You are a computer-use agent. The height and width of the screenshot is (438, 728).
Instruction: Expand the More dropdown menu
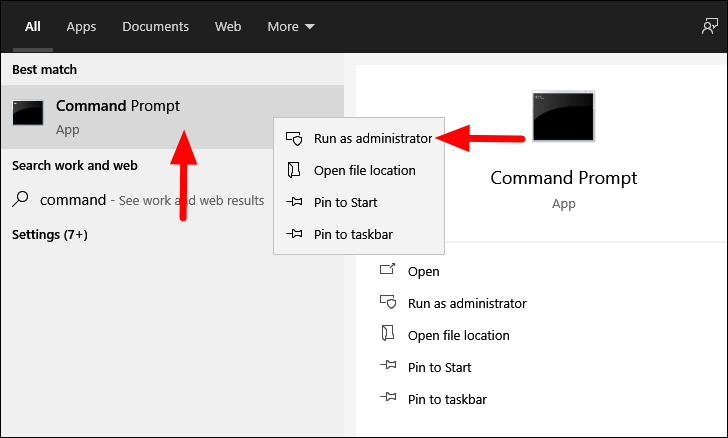tap(291, 26)
